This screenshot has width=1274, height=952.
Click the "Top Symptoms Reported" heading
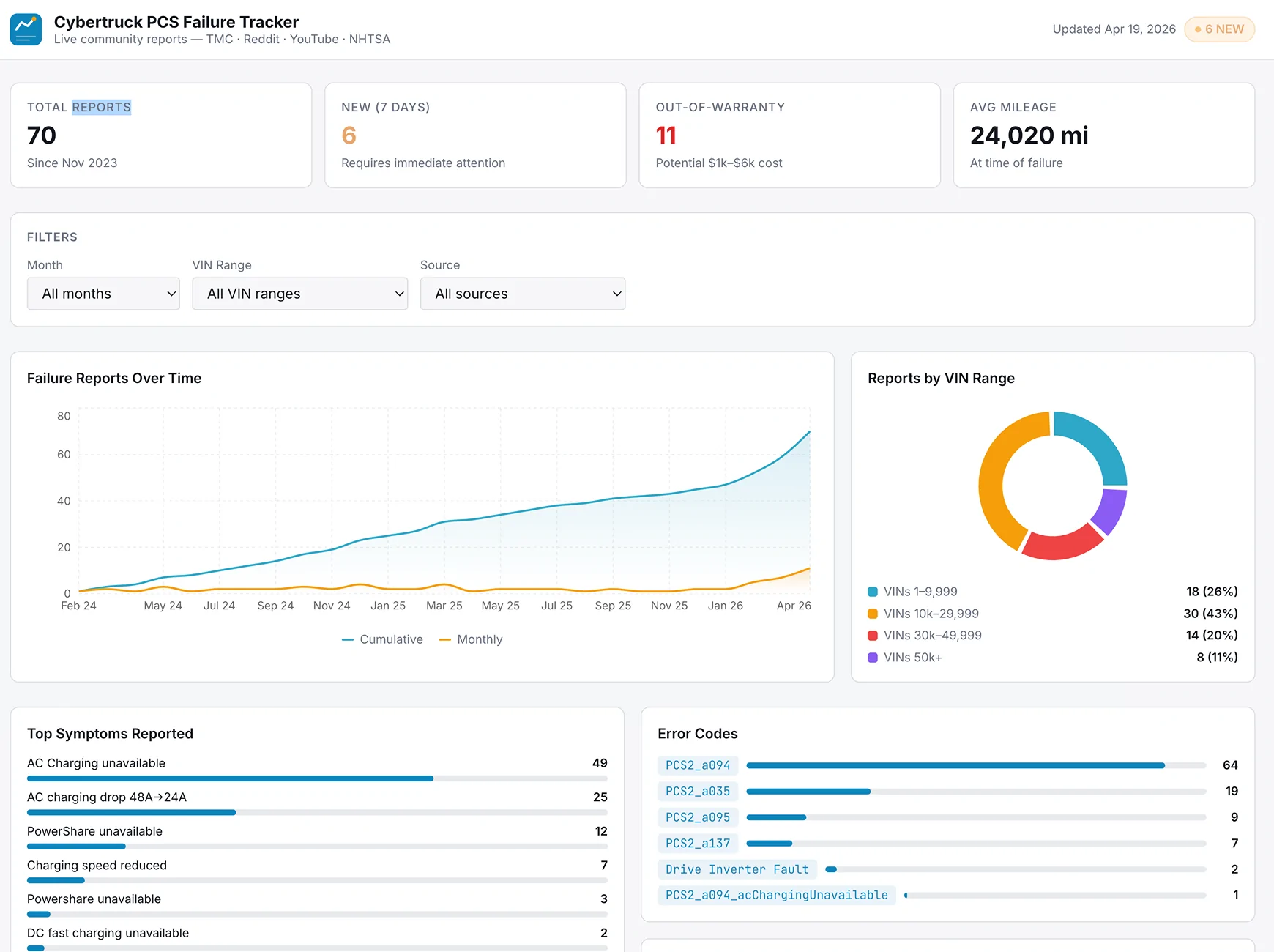pyautogui.click(x=110, y=734)
